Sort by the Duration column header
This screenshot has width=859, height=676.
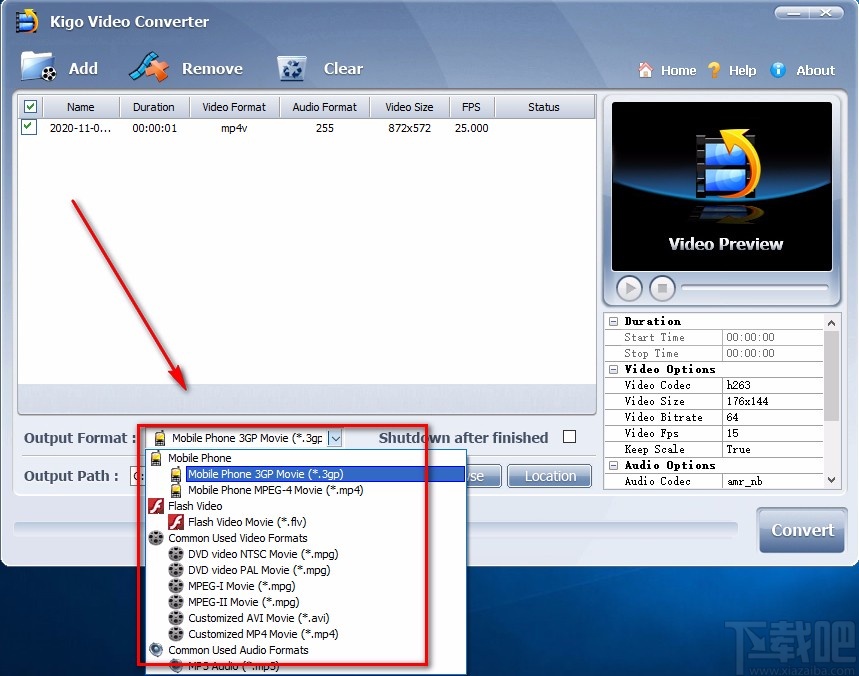tap(154, 107)
